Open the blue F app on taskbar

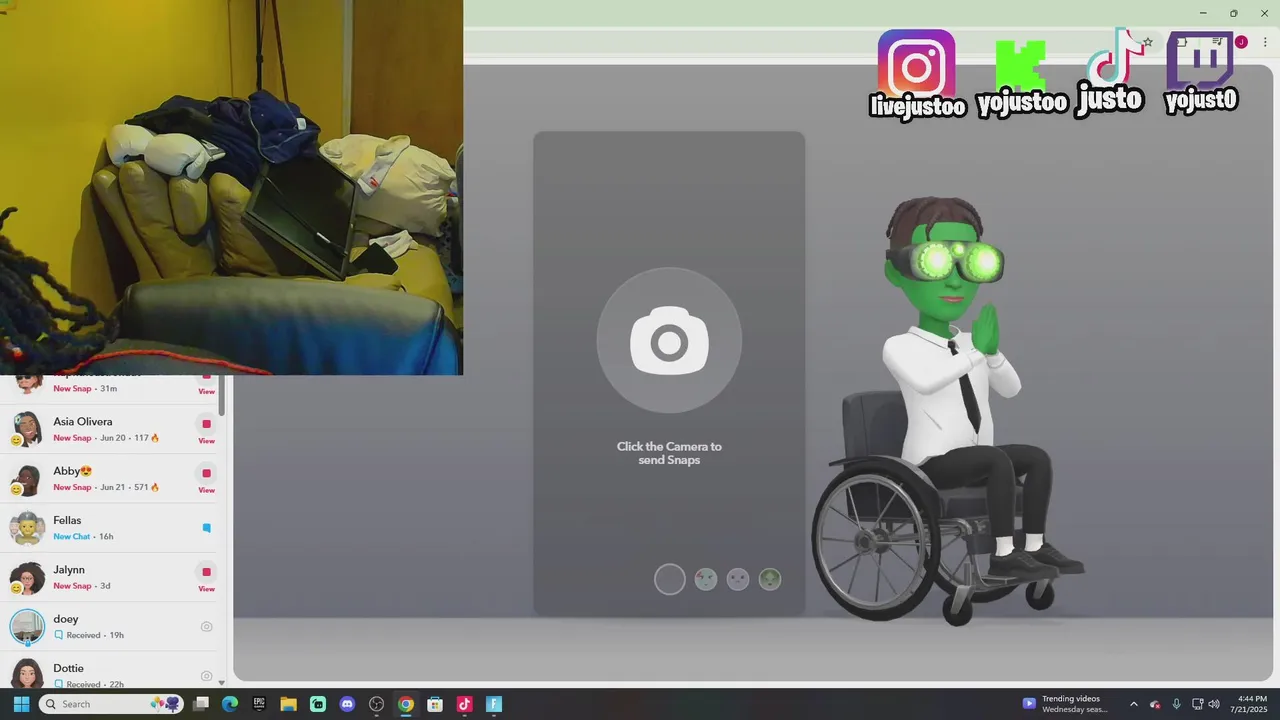tap(493, 704)
